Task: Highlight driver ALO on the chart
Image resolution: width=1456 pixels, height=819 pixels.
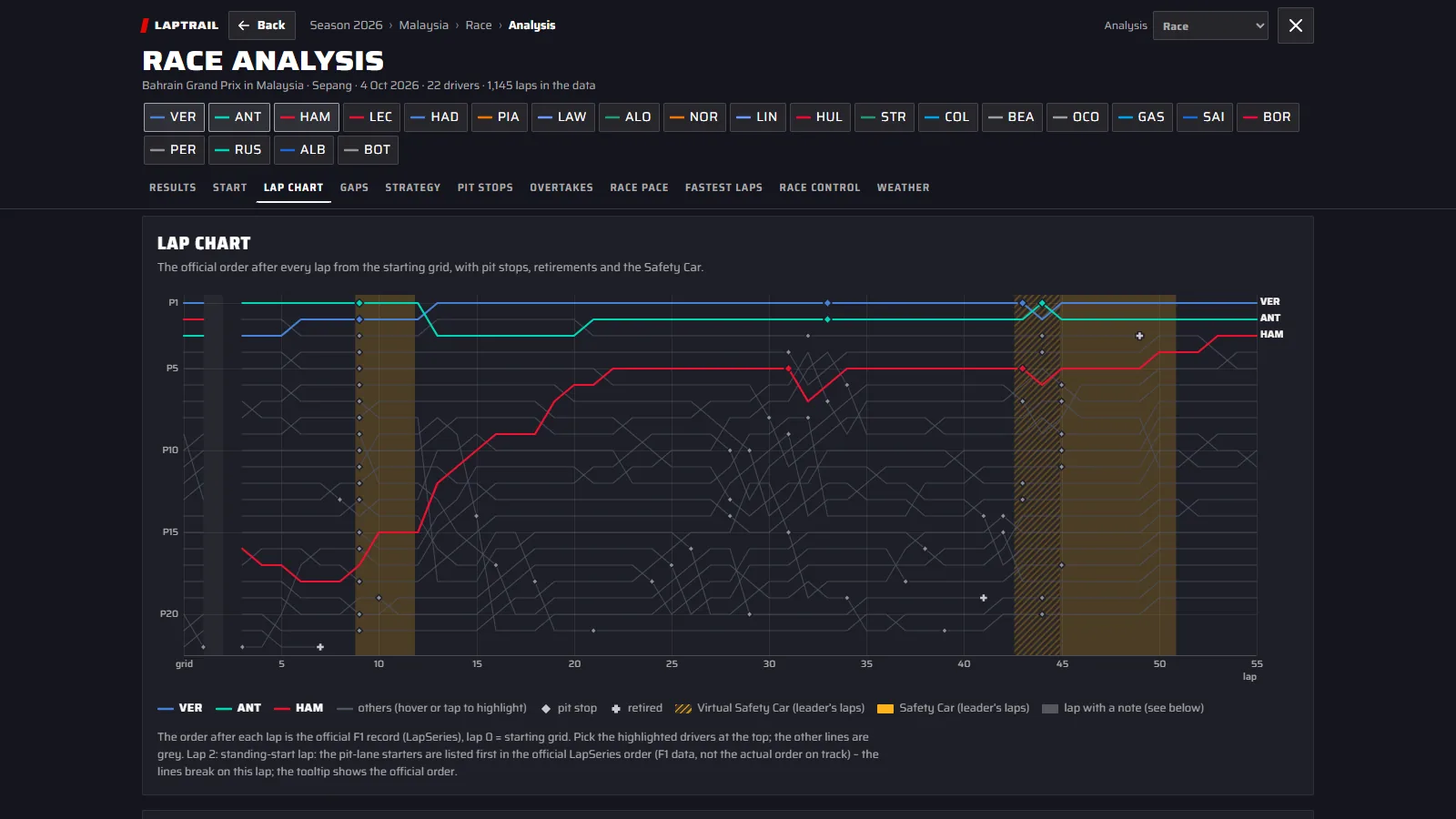Action: [629, 117]
